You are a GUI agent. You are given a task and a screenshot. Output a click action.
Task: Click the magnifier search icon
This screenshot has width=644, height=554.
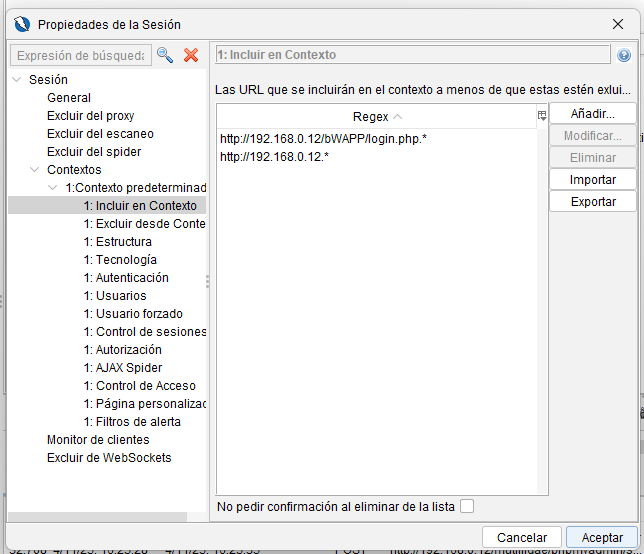(x=165, y=56)
